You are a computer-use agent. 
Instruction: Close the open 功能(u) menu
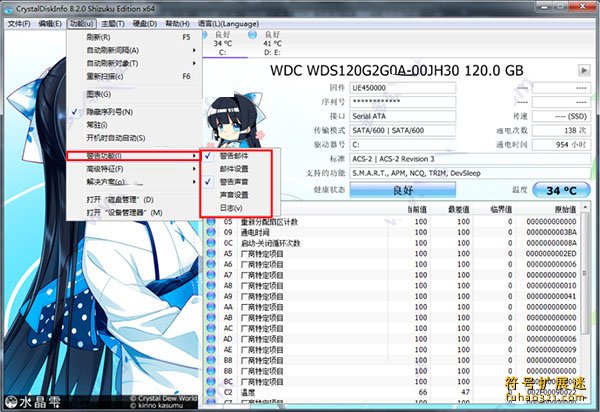coord(82,24)
